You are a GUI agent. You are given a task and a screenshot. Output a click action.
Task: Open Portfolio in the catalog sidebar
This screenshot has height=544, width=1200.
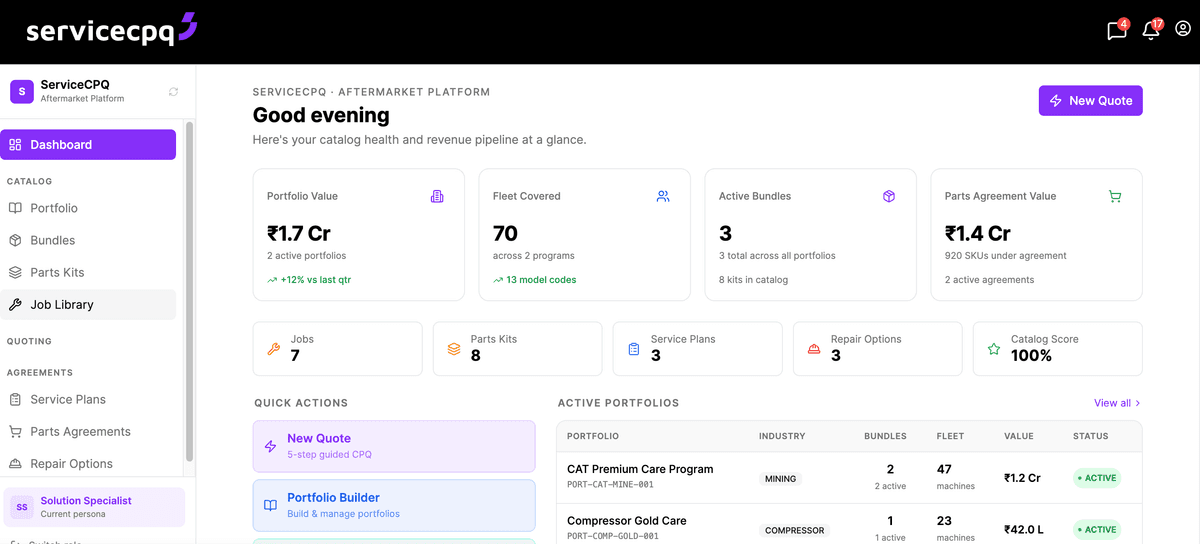point(88,208)
